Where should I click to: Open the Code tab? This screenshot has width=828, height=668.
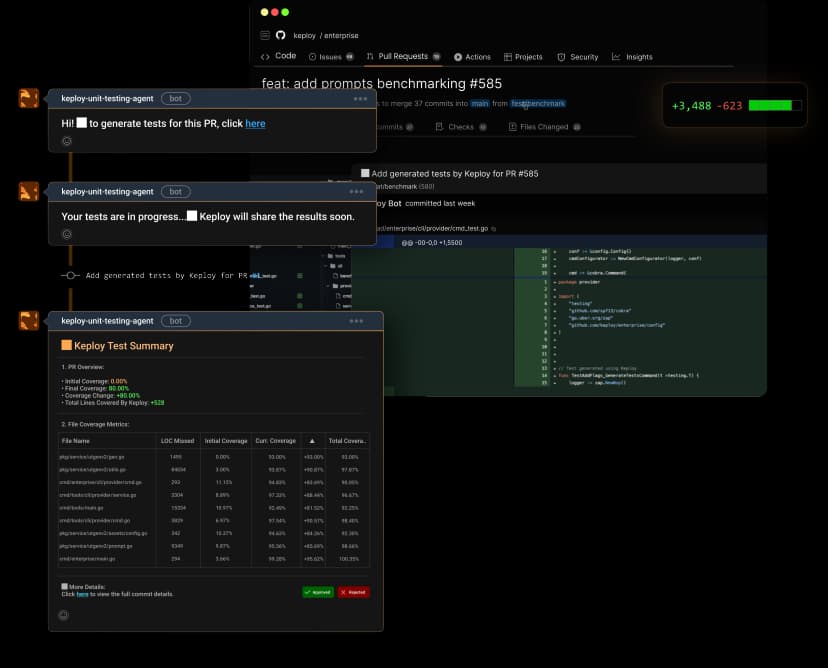[278, 56]
